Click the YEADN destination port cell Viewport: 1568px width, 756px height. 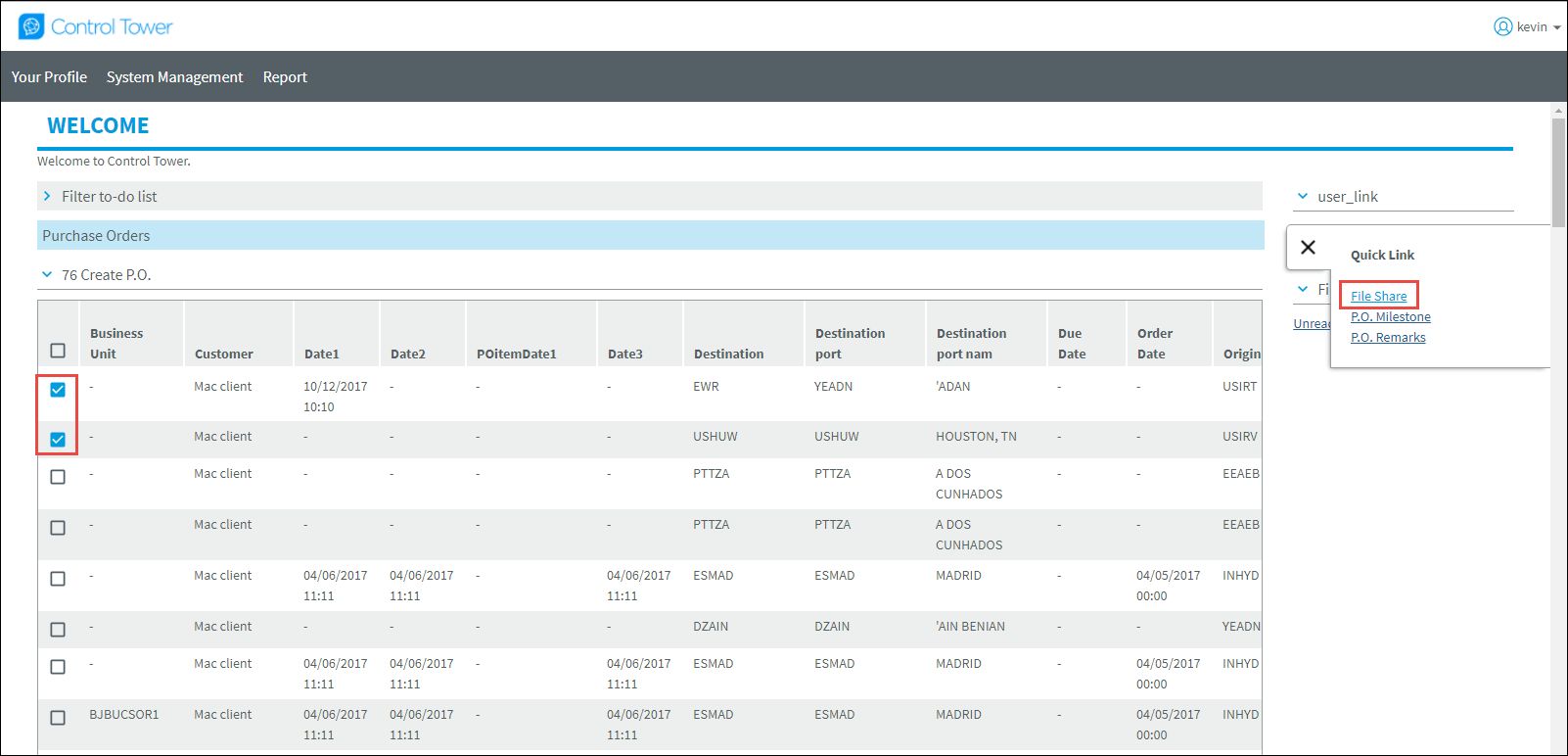tap(833, 386)
